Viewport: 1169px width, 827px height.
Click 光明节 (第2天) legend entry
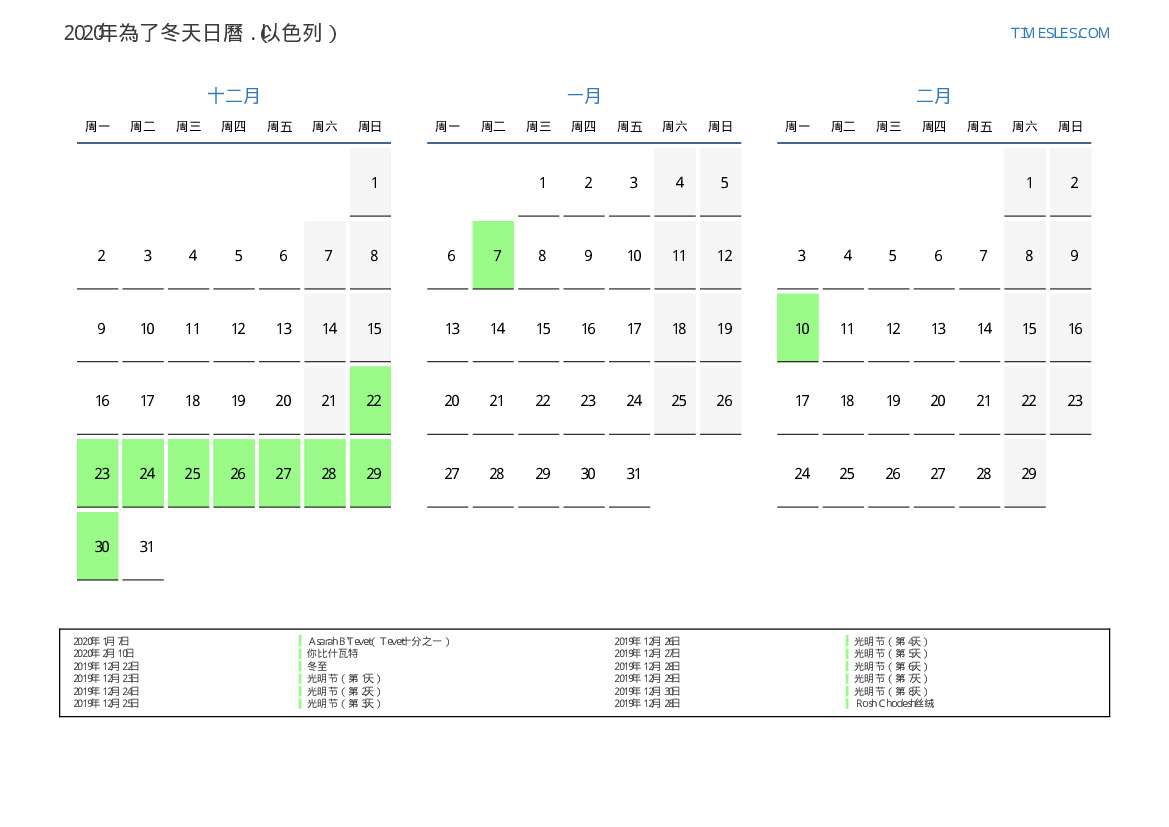pos(344,691)
